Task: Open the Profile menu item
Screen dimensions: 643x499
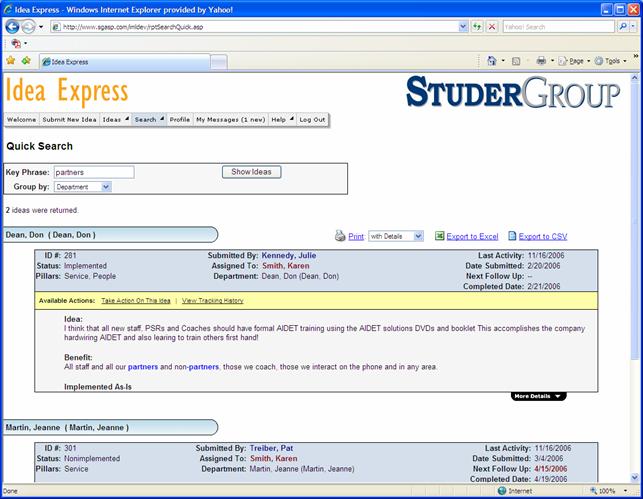Action: coord(180,119)
